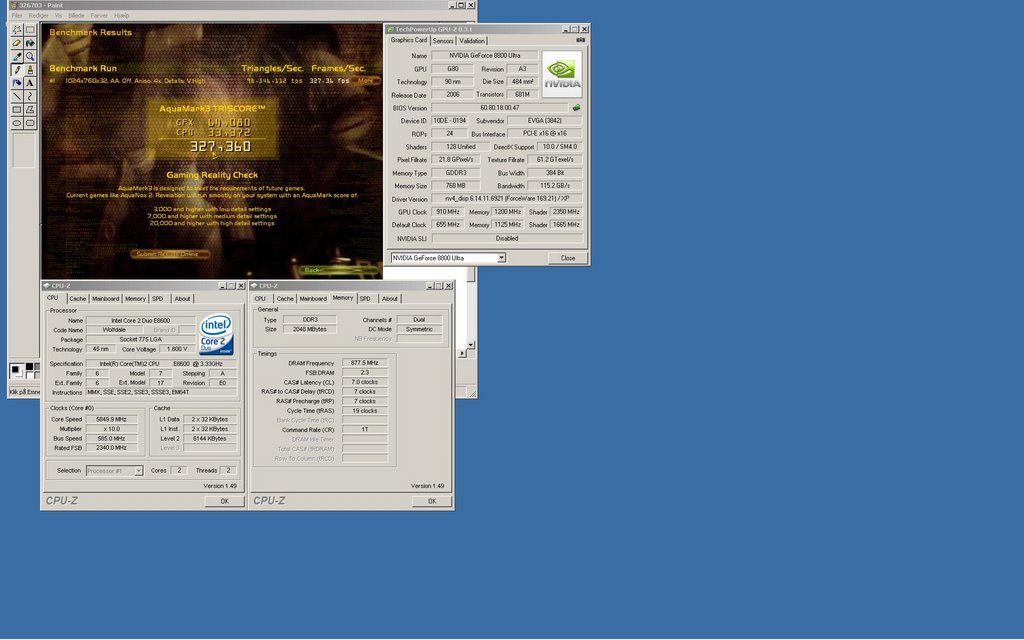Click Paint's vertical scrollbar down arrow
Viewport: 1024px width, 640px height.
(471, 344)
